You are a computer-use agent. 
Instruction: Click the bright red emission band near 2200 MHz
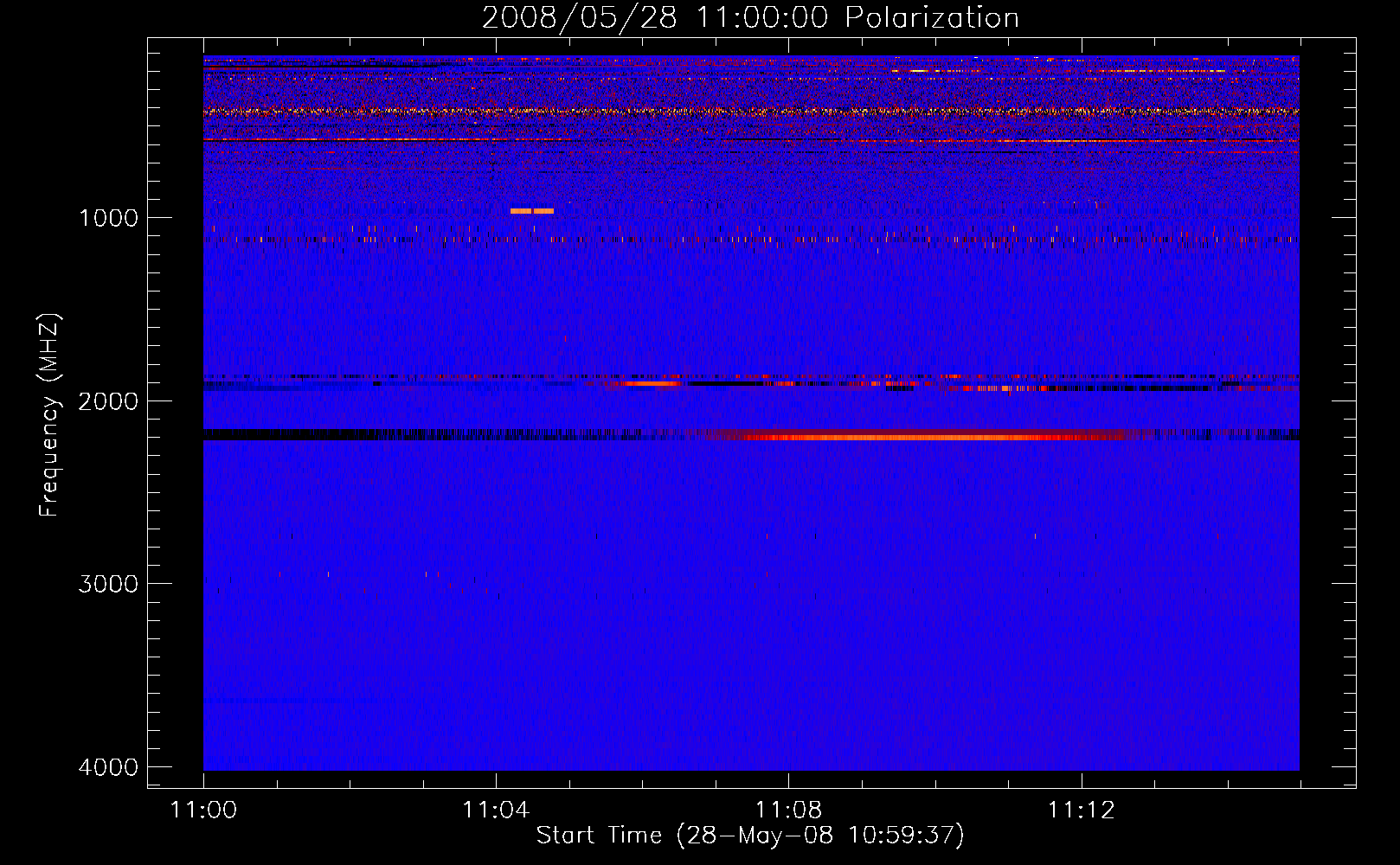(922, 437)
